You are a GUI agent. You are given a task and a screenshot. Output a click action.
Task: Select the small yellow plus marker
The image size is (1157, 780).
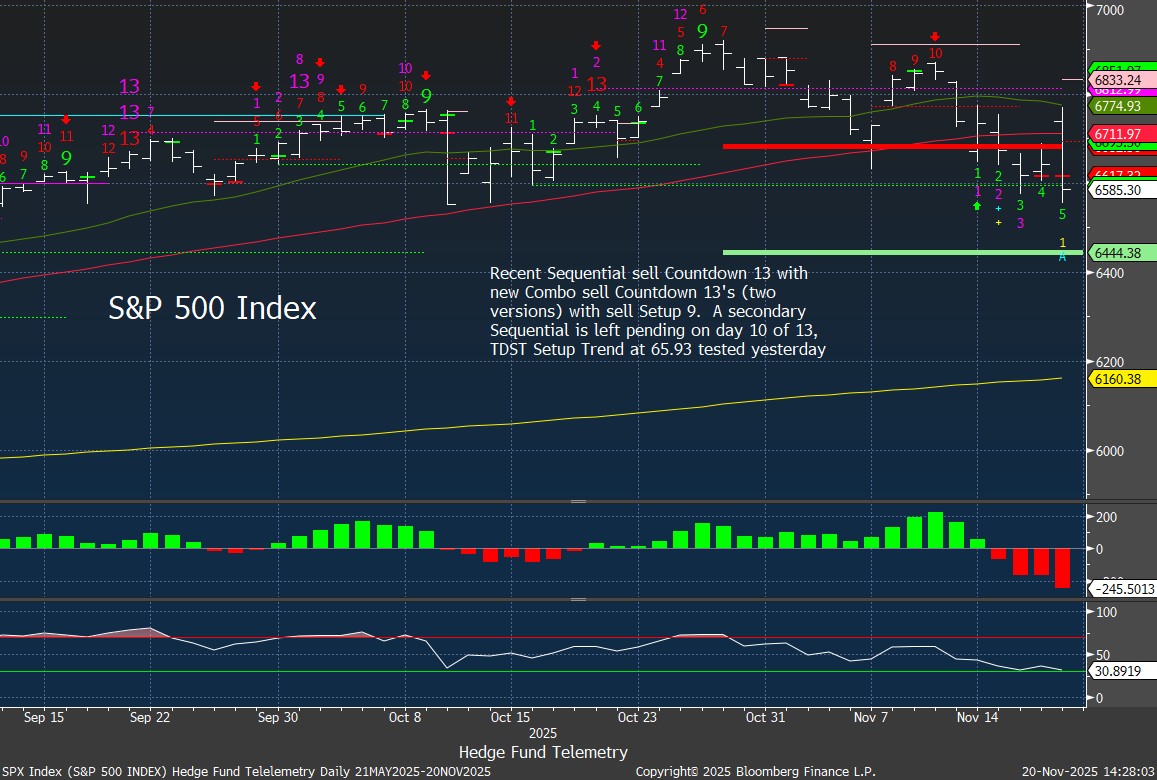pos(998,222)
